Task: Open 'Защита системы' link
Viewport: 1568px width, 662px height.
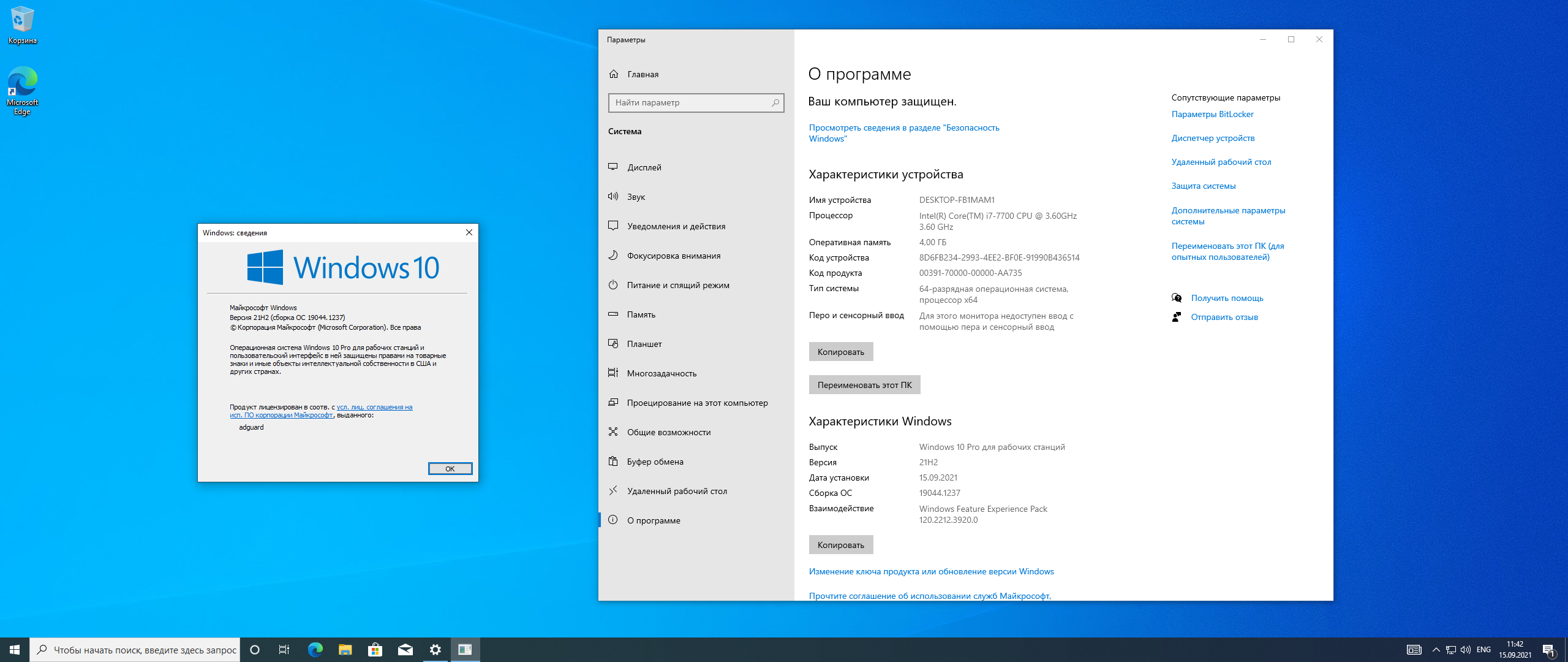Action: (1203, 186)
